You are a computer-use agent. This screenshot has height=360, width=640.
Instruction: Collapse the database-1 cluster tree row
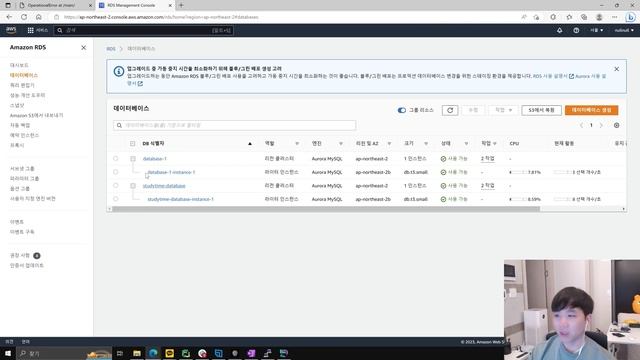click(x=133, y=158)
